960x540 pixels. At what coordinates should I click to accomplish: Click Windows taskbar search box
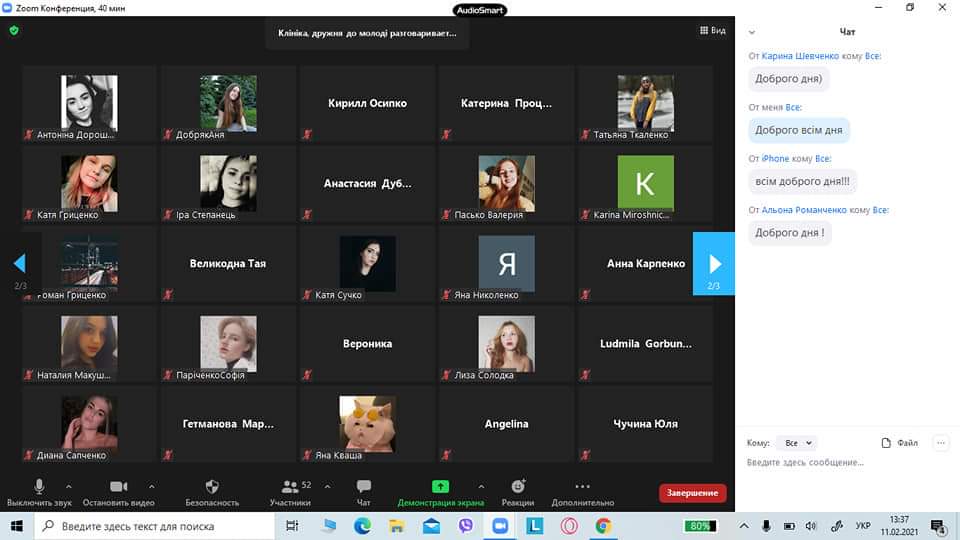point(155,526)
